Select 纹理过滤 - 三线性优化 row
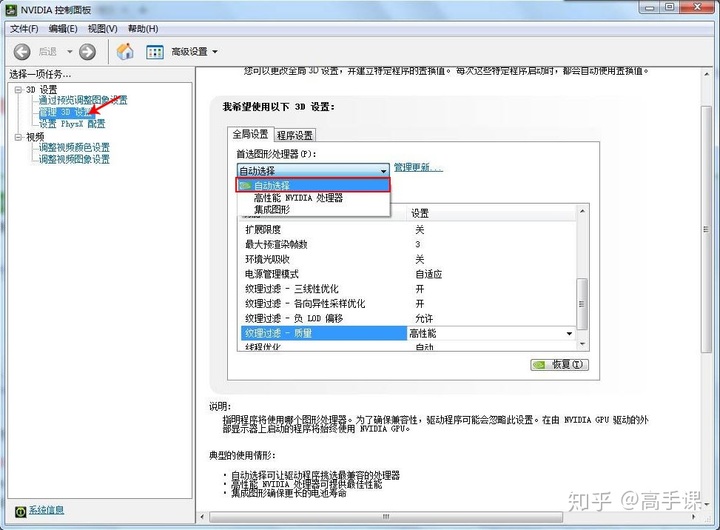 click(408, 289)
